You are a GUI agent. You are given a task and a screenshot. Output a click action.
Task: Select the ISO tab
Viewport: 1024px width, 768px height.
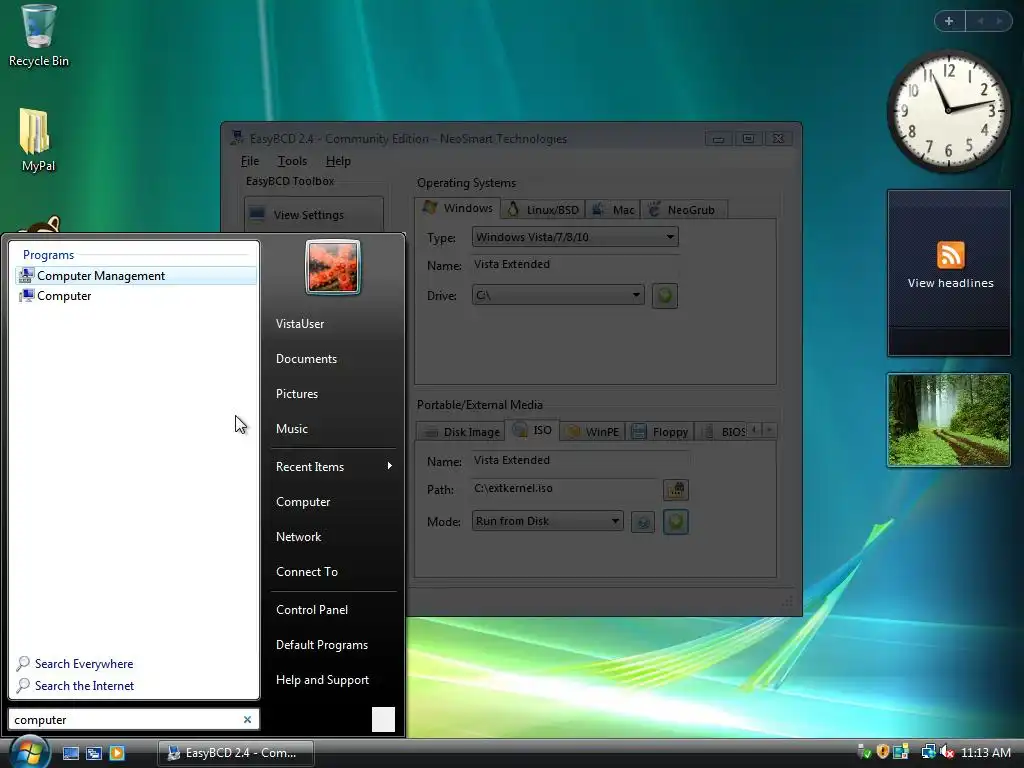pos(532,430)
